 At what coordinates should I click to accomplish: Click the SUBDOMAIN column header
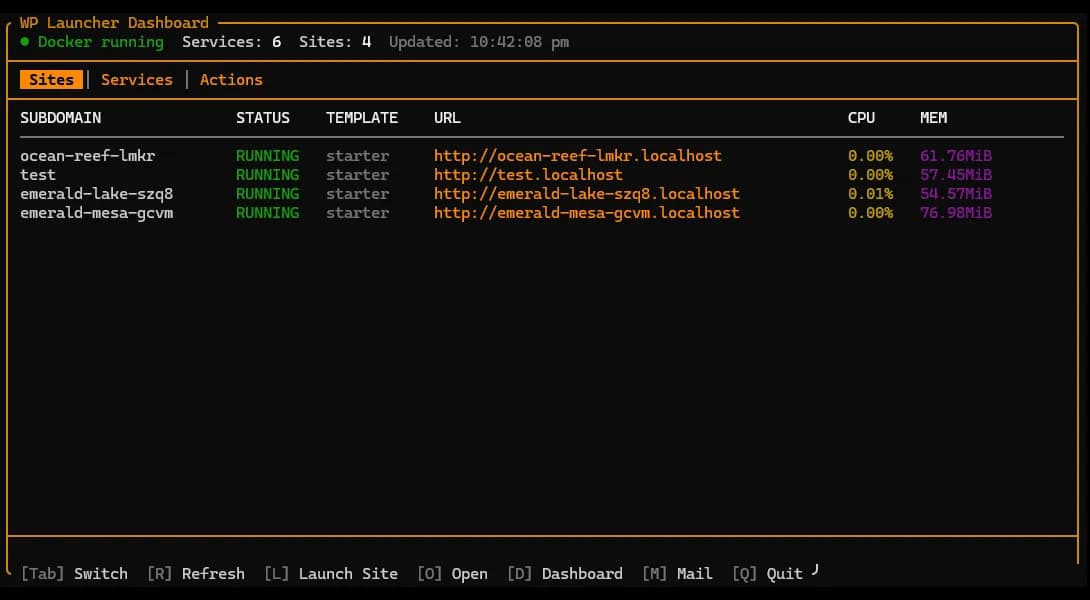[x=60, y=118]
